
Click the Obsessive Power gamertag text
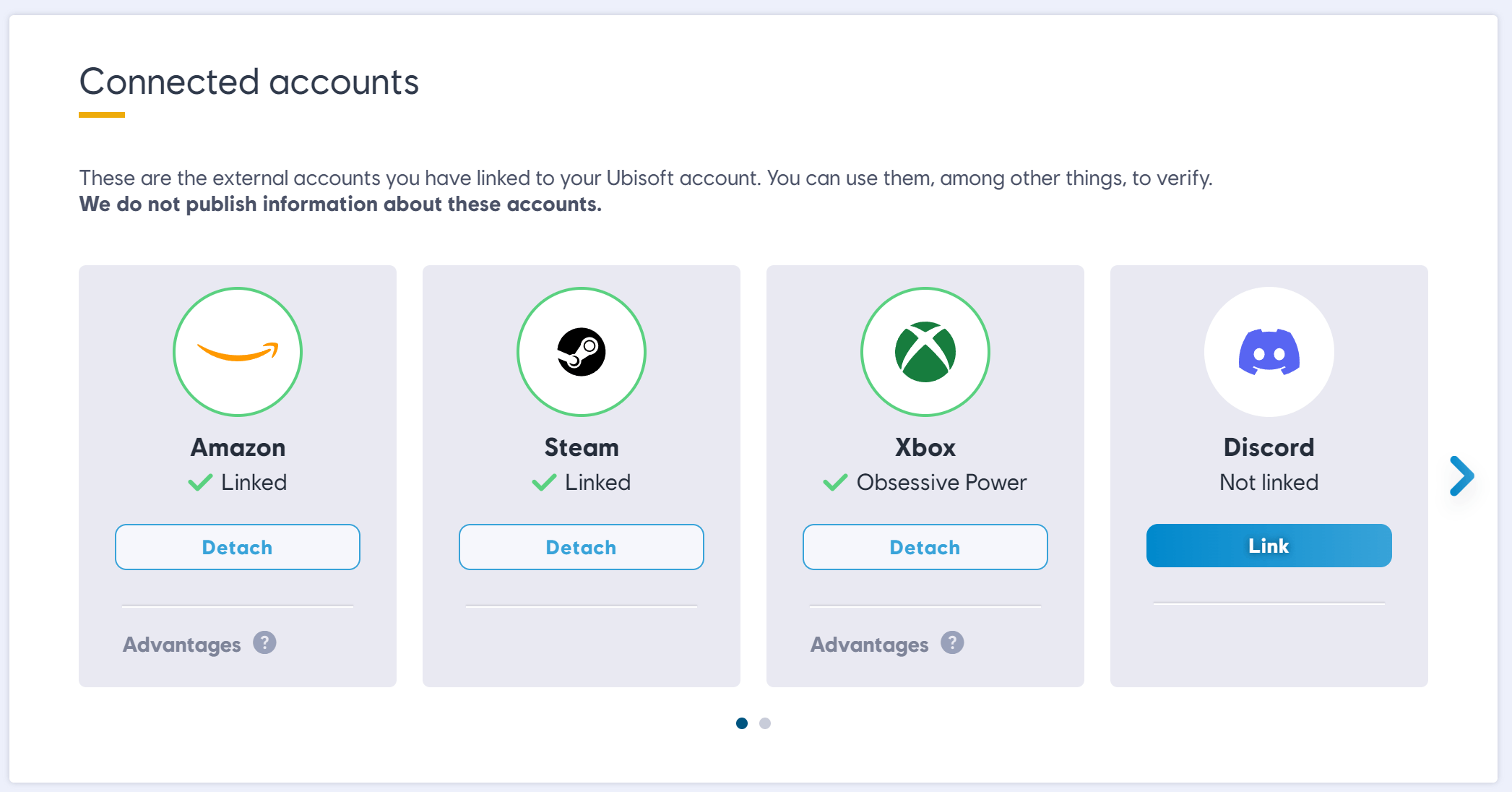coord(941,482)
